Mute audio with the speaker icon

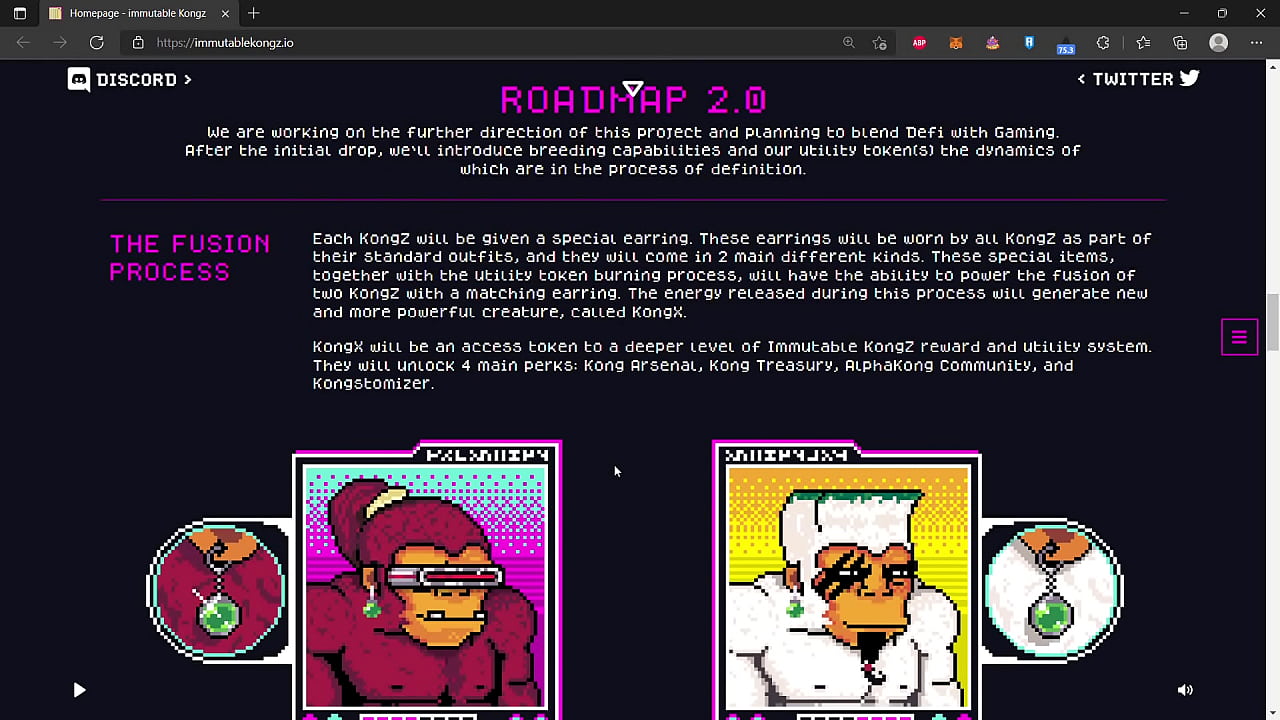point(1185,690)
